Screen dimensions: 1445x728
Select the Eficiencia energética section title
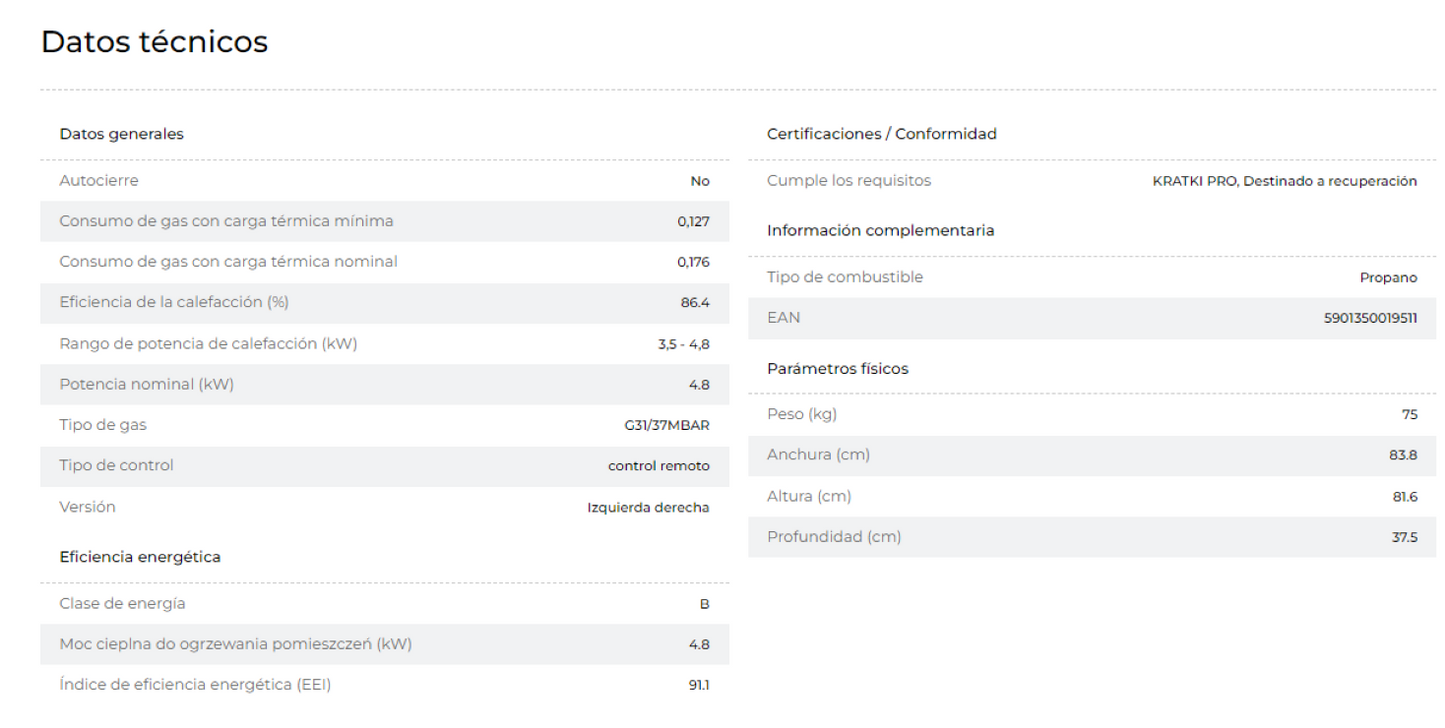[x=140, y=557]
